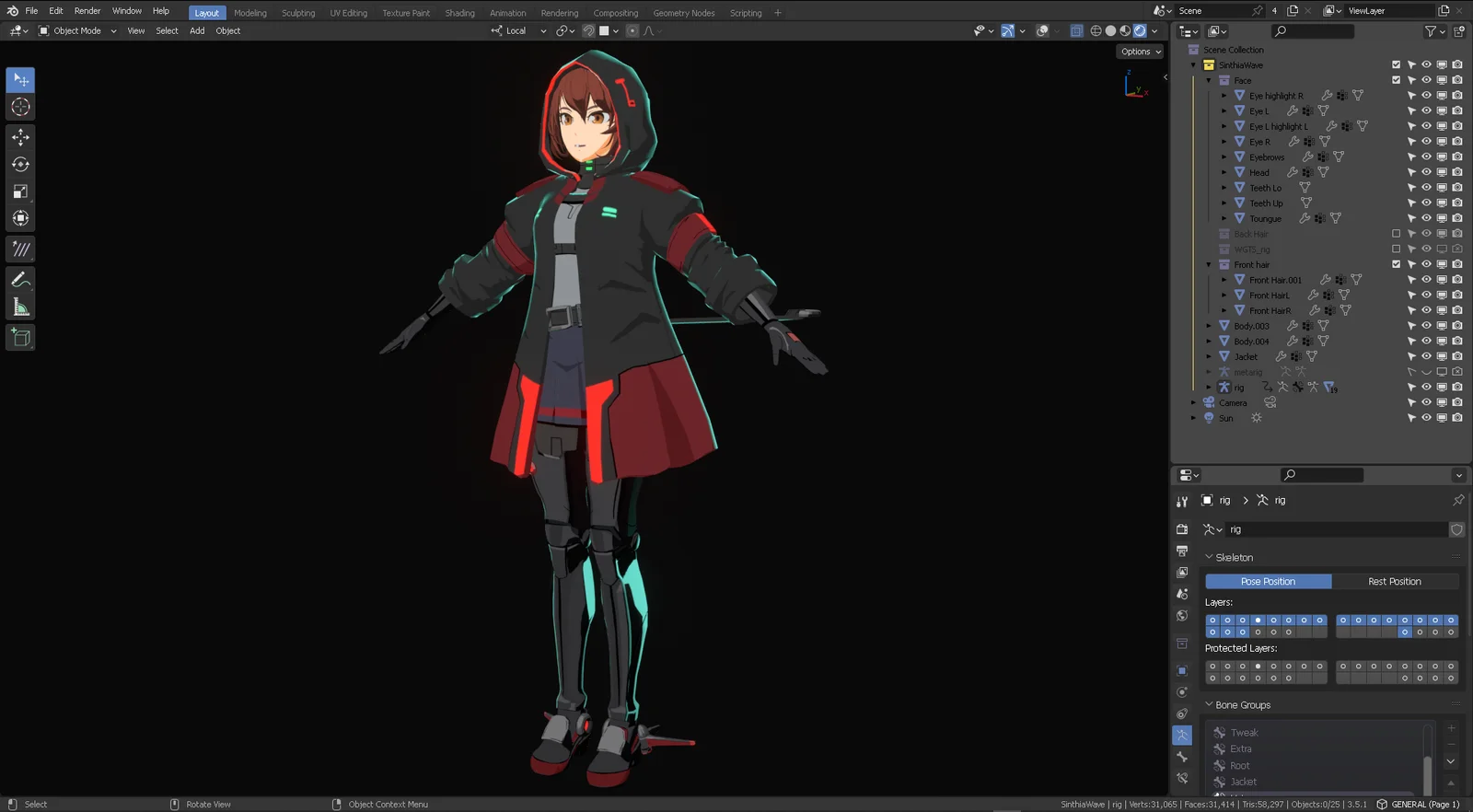Screen dimensions: 1473x812
Task: Switch to the Shading workspace tab
Action: [x=460, y=13]
